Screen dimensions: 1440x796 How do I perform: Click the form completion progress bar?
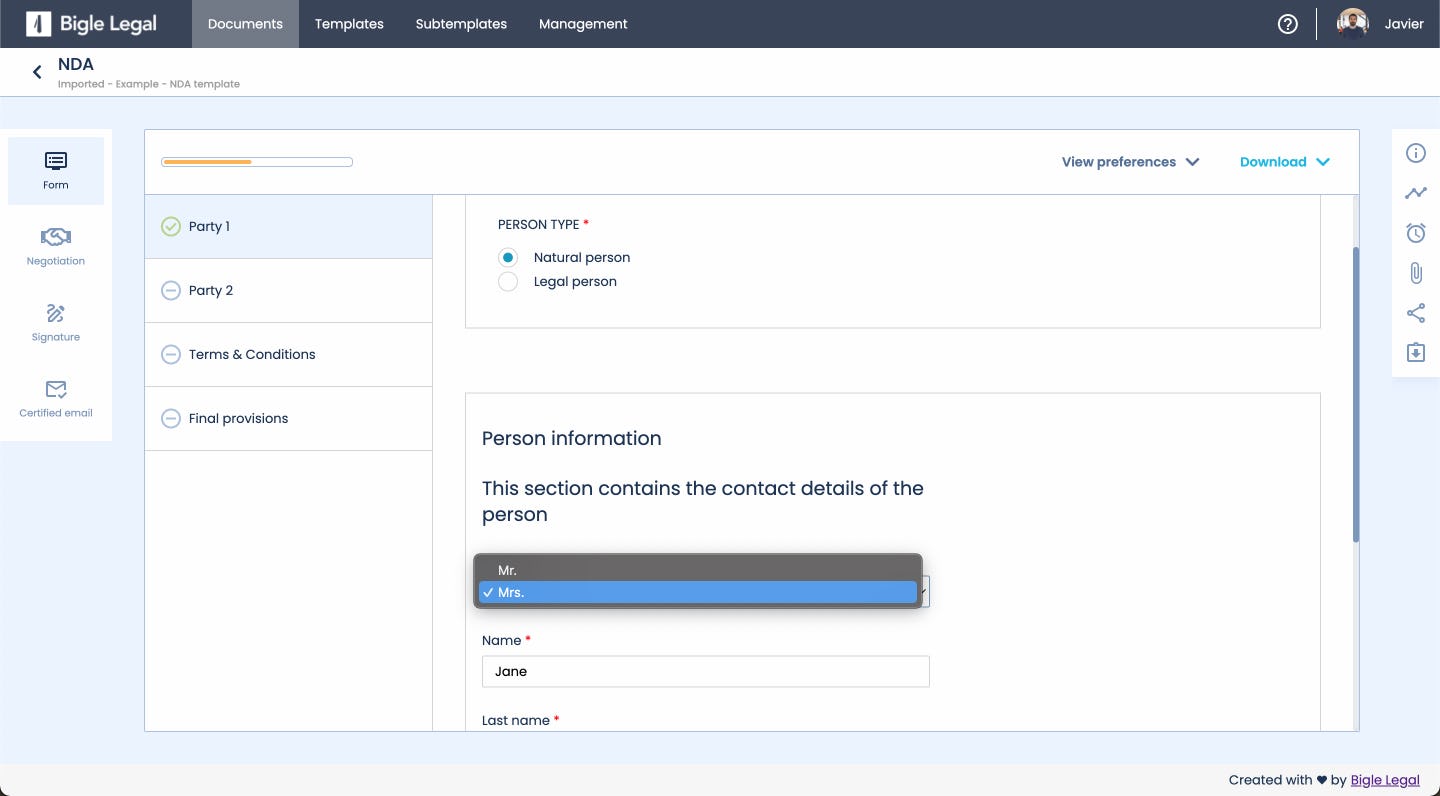pyautogui.click(x=257, y=162)
